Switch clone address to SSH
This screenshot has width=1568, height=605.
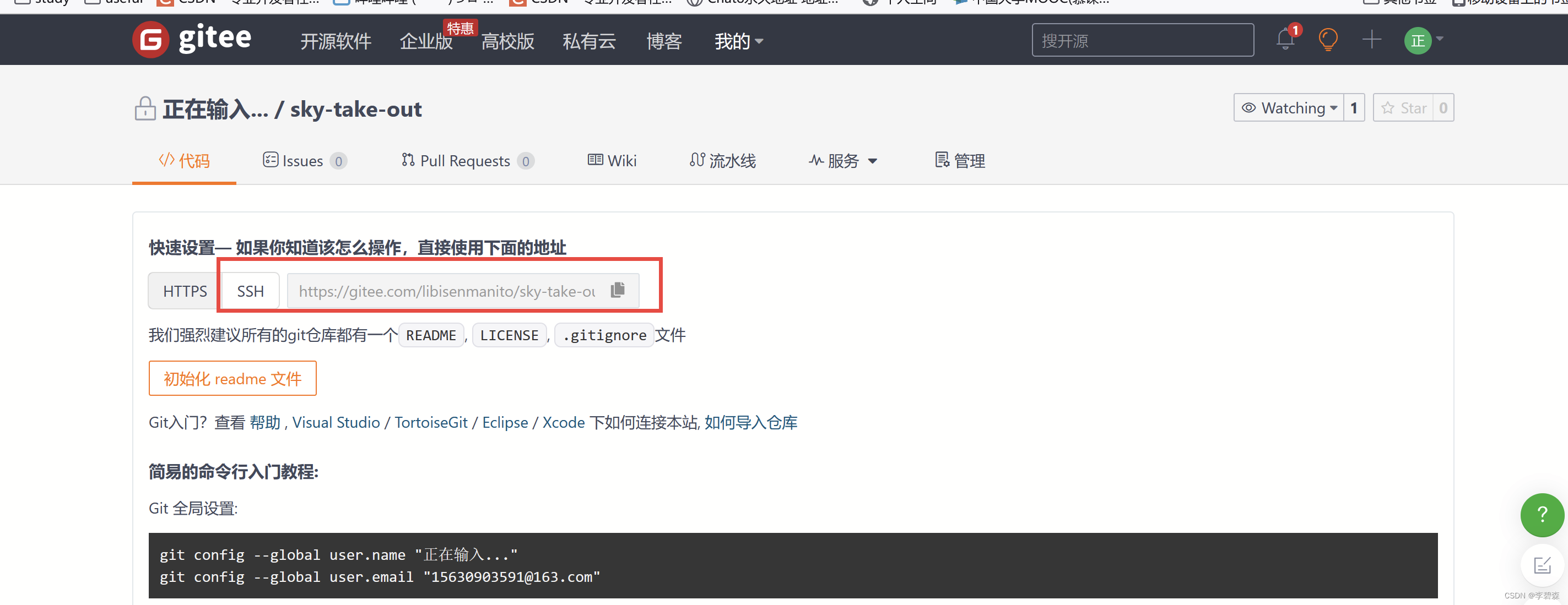(250, 291)
